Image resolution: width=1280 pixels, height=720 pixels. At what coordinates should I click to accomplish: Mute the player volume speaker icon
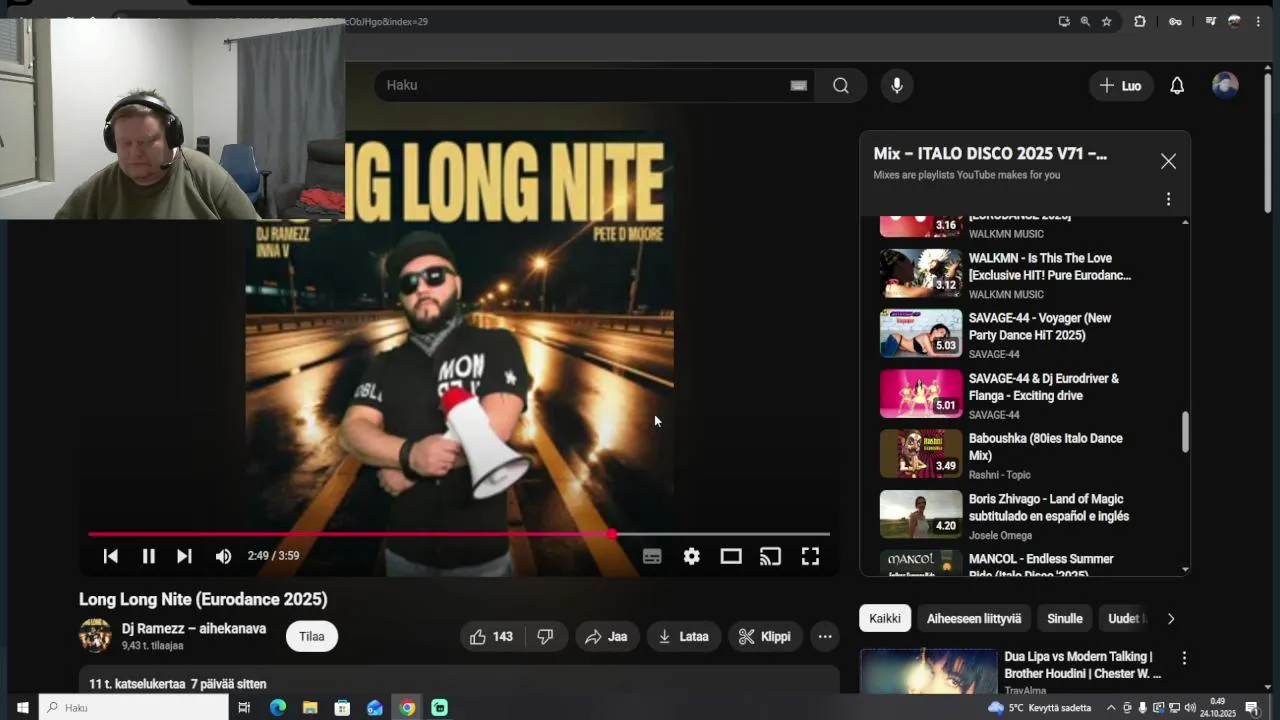pos(223,556)
